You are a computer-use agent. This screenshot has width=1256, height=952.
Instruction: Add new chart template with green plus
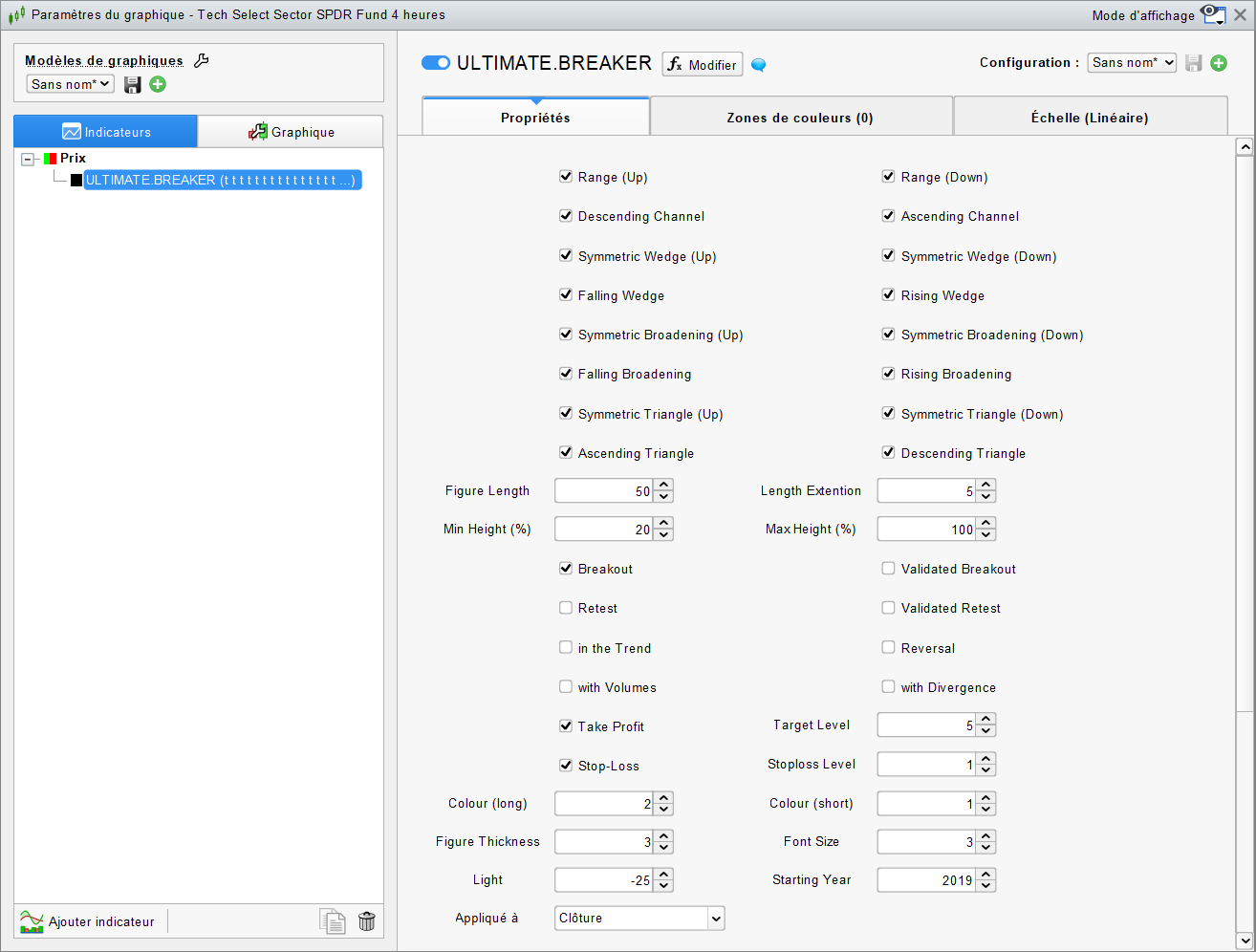pos(158,84)
